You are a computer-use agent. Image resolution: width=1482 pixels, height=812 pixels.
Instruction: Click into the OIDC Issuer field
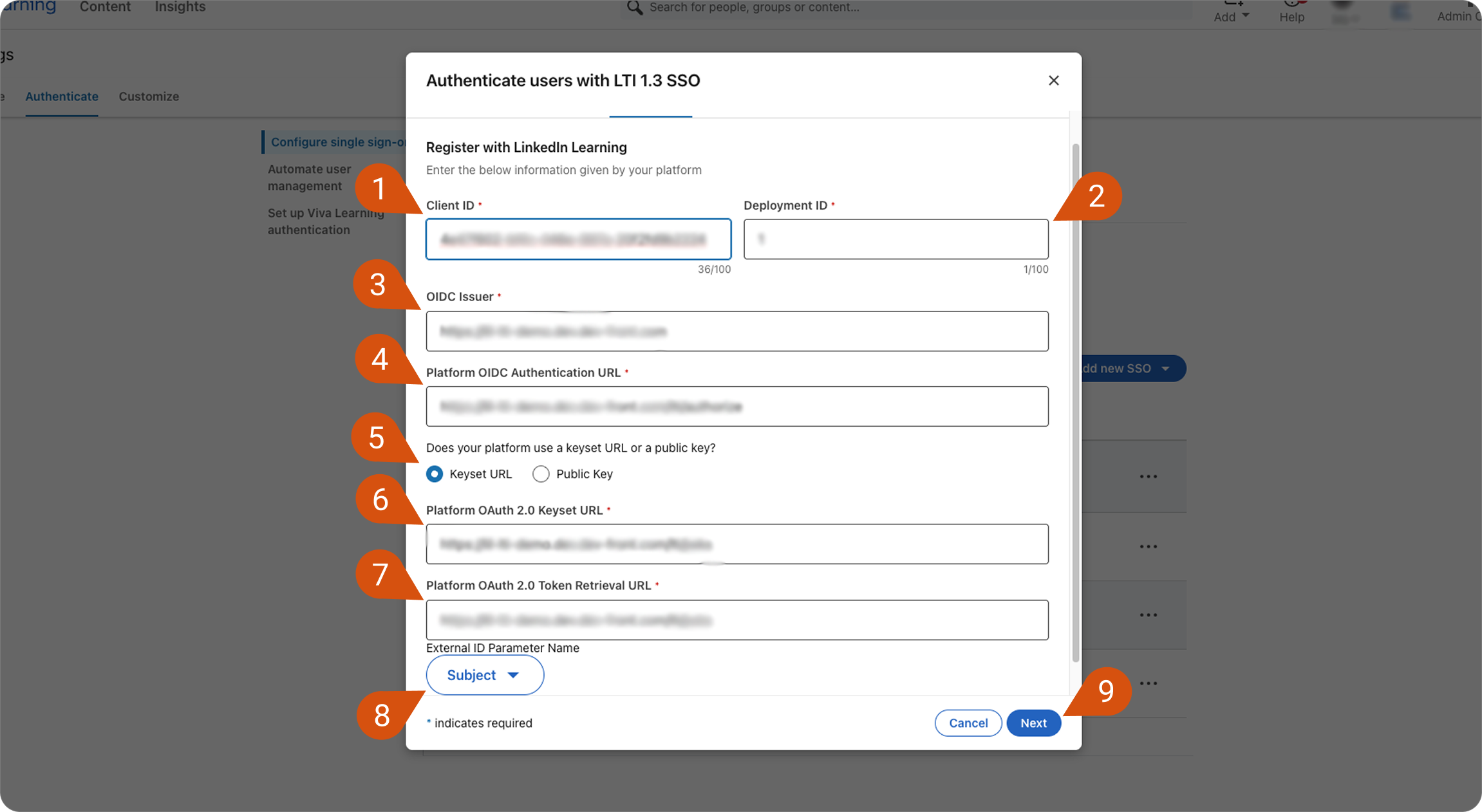tap(737, 331)
